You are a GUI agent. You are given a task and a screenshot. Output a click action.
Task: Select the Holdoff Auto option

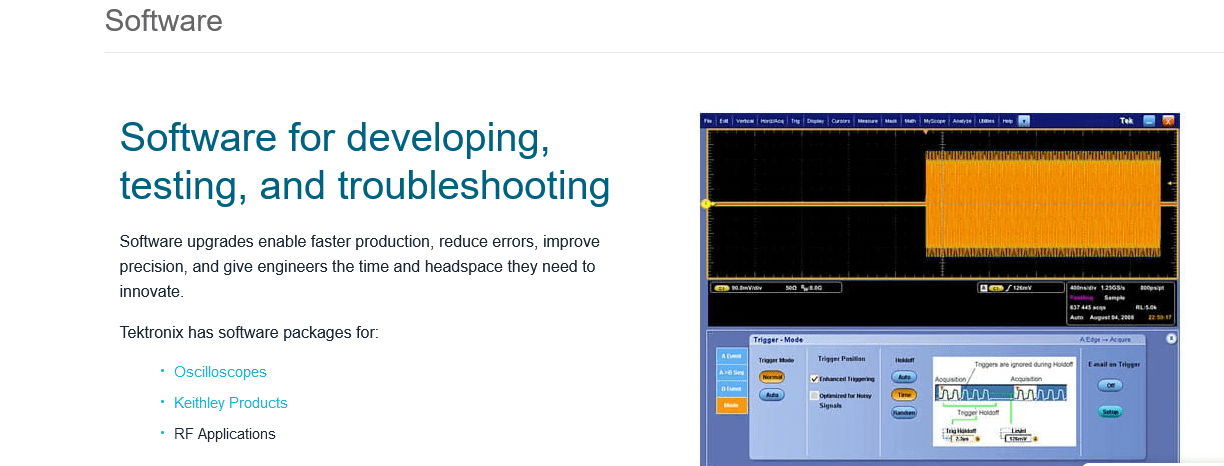click(904, 377)
